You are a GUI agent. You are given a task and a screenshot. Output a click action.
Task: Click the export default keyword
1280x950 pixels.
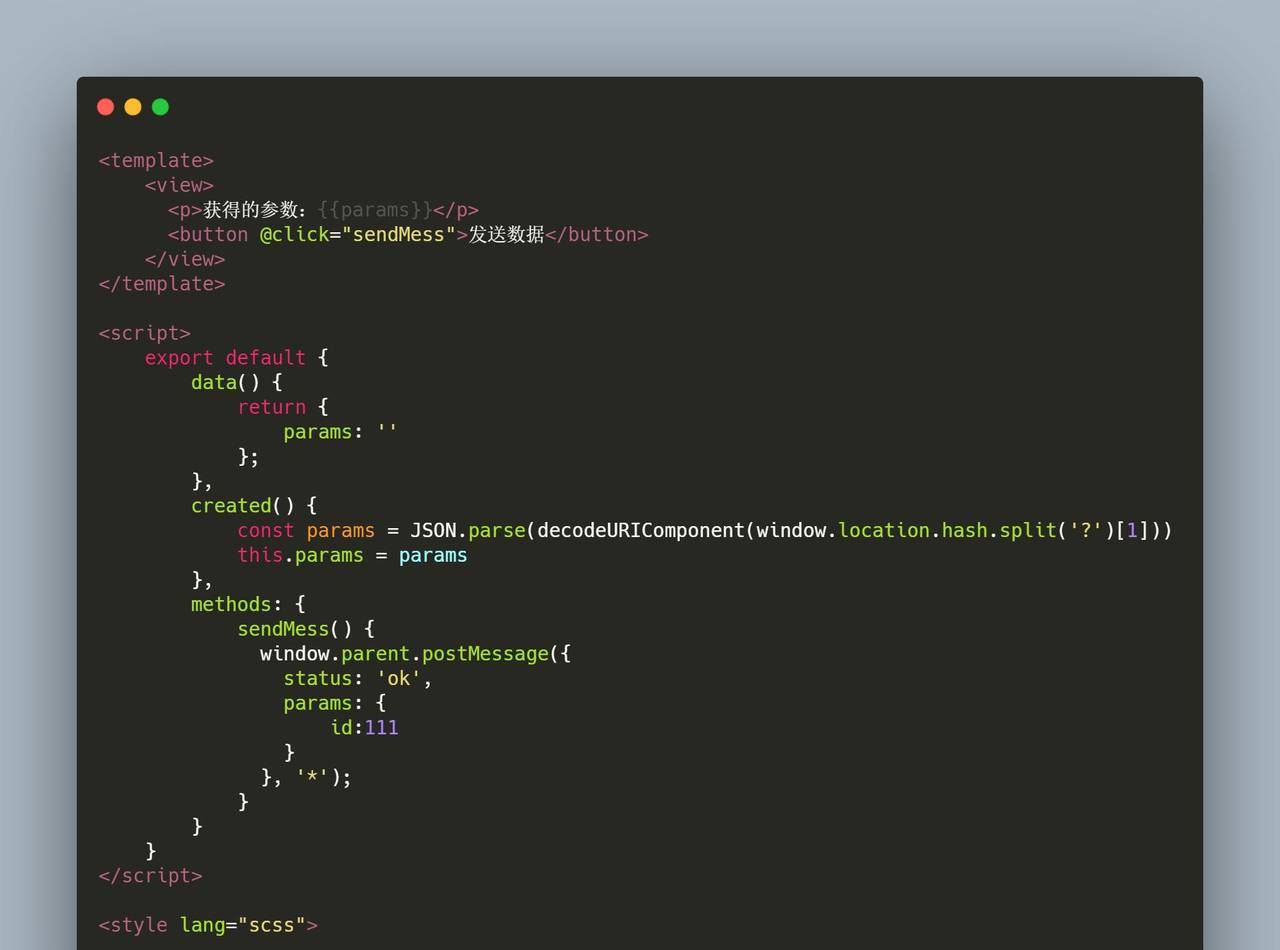(x=225, y=358)
